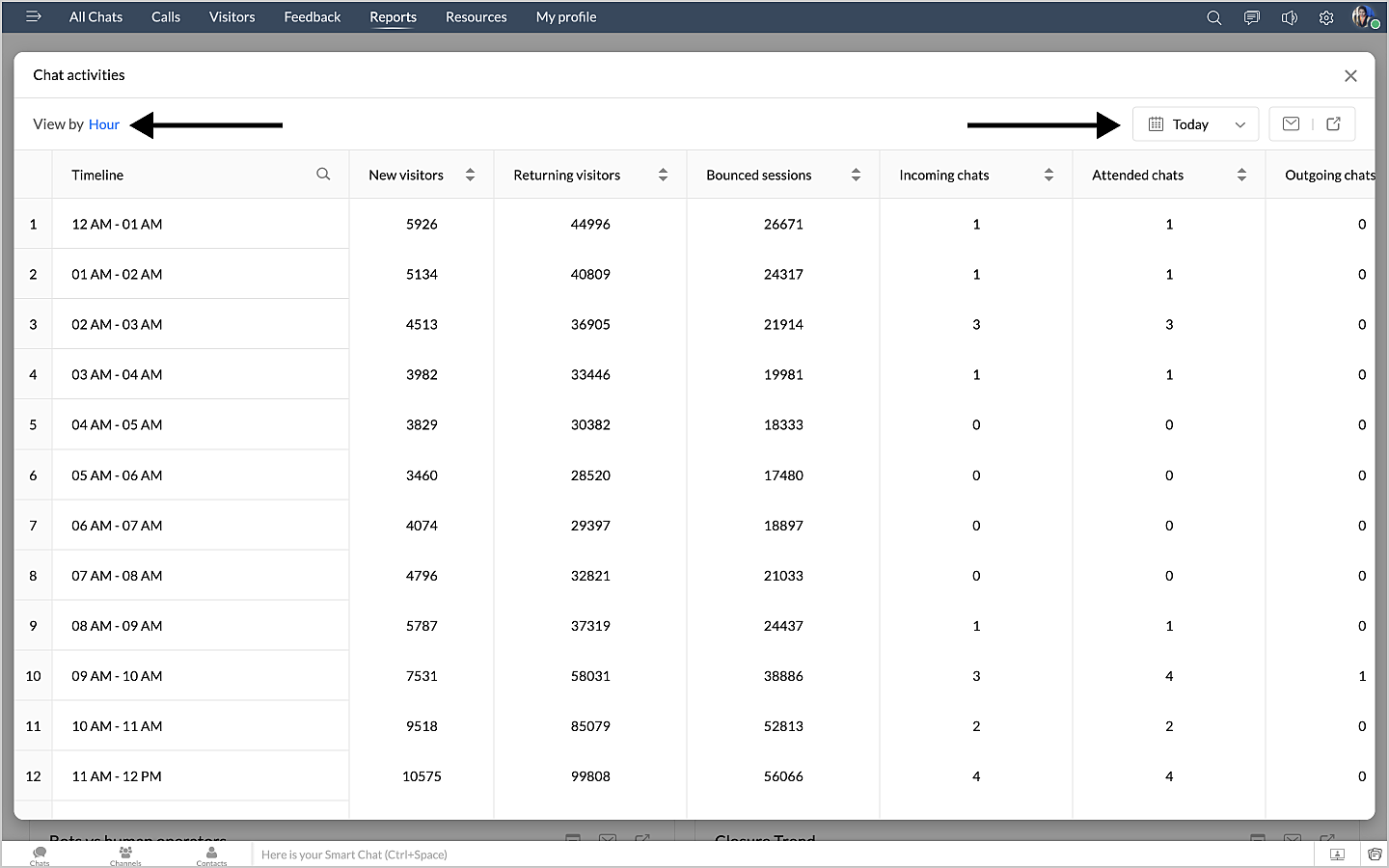1389x868 pixels.
Task: Open the hamburger navigation menu
Action: [x=33, y=16]
